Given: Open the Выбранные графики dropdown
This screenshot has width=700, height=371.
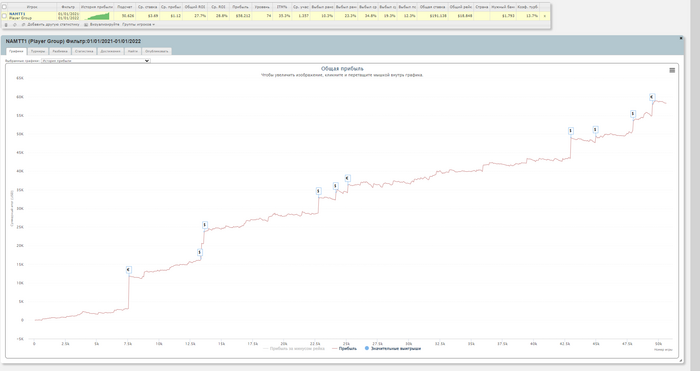Looking at the screenshot, I should [96, 61].
